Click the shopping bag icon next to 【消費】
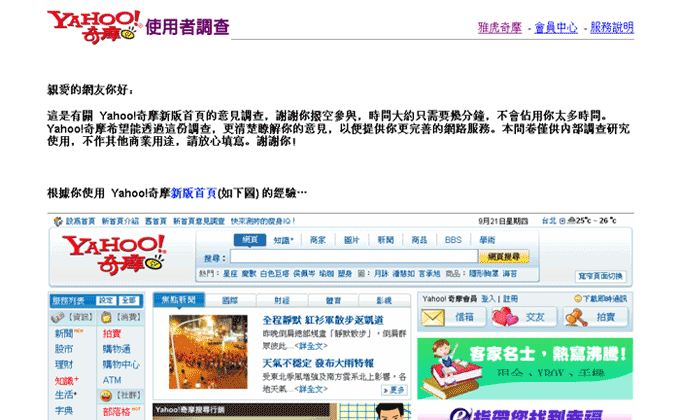Screen dimensions: 680x420 tap(106, 318)
